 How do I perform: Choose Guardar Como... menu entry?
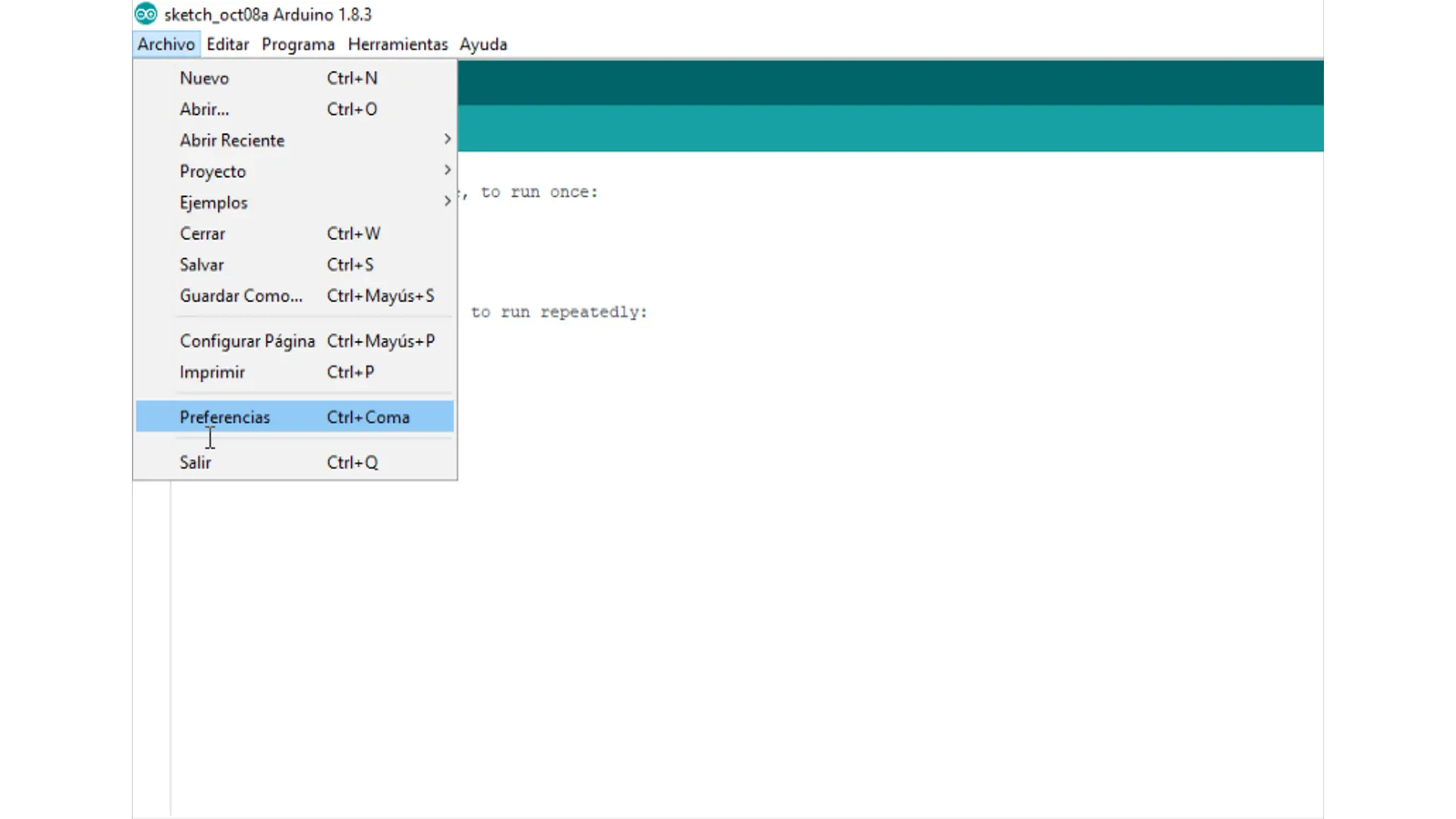pos(295,296)
